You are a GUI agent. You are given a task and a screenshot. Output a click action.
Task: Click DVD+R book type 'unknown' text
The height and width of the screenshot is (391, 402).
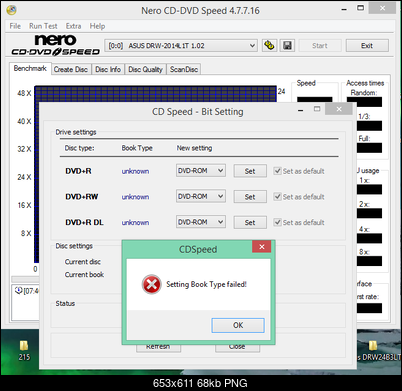[135, 171]
